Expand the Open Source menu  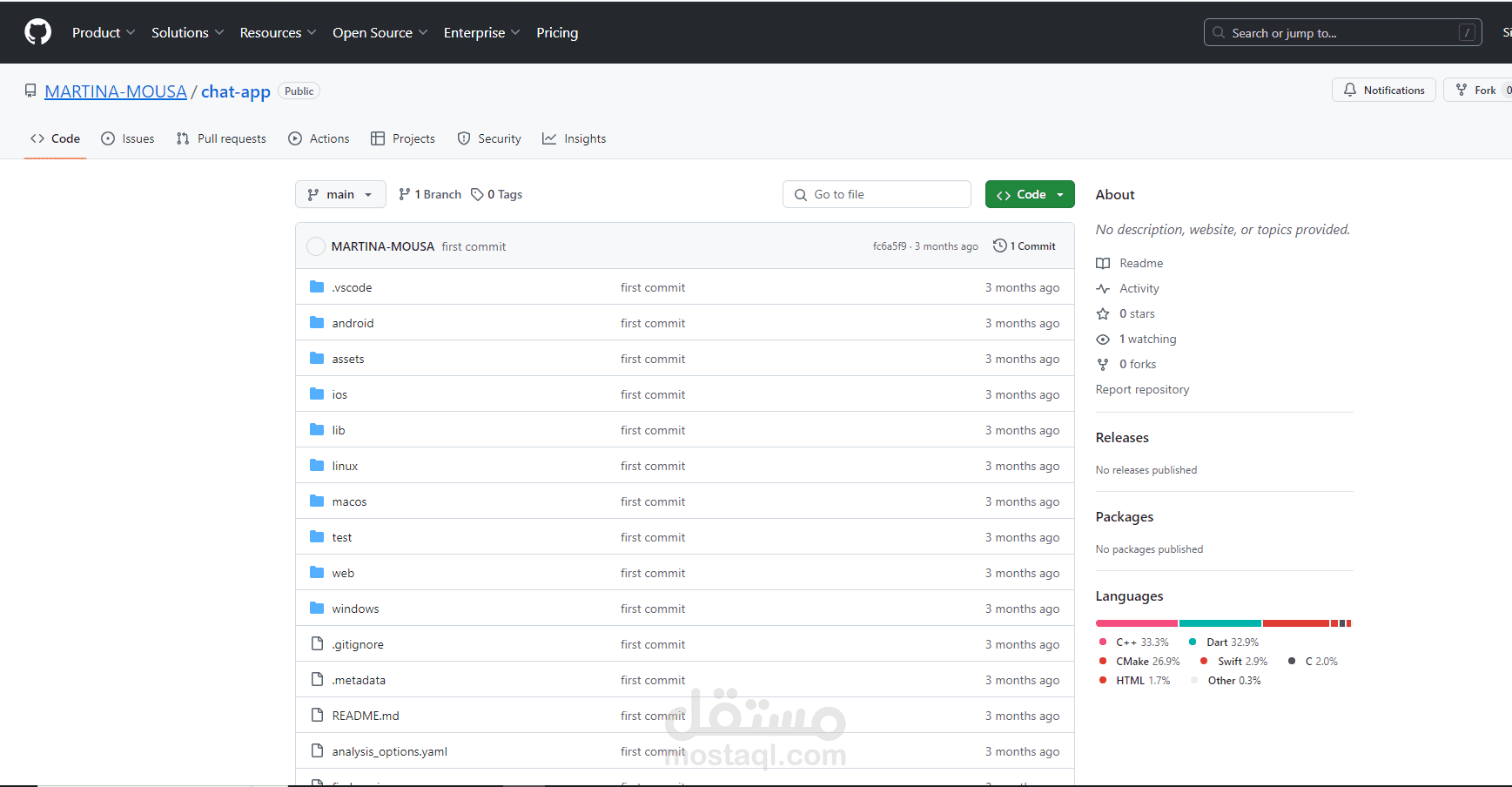(x=380, y=32)
